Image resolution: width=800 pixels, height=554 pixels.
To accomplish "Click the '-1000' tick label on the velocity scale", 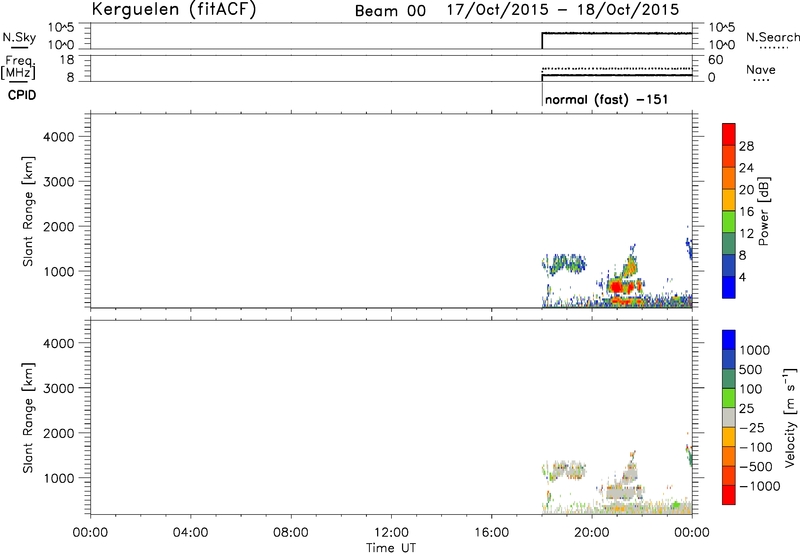I will click(x=759, y=486).
